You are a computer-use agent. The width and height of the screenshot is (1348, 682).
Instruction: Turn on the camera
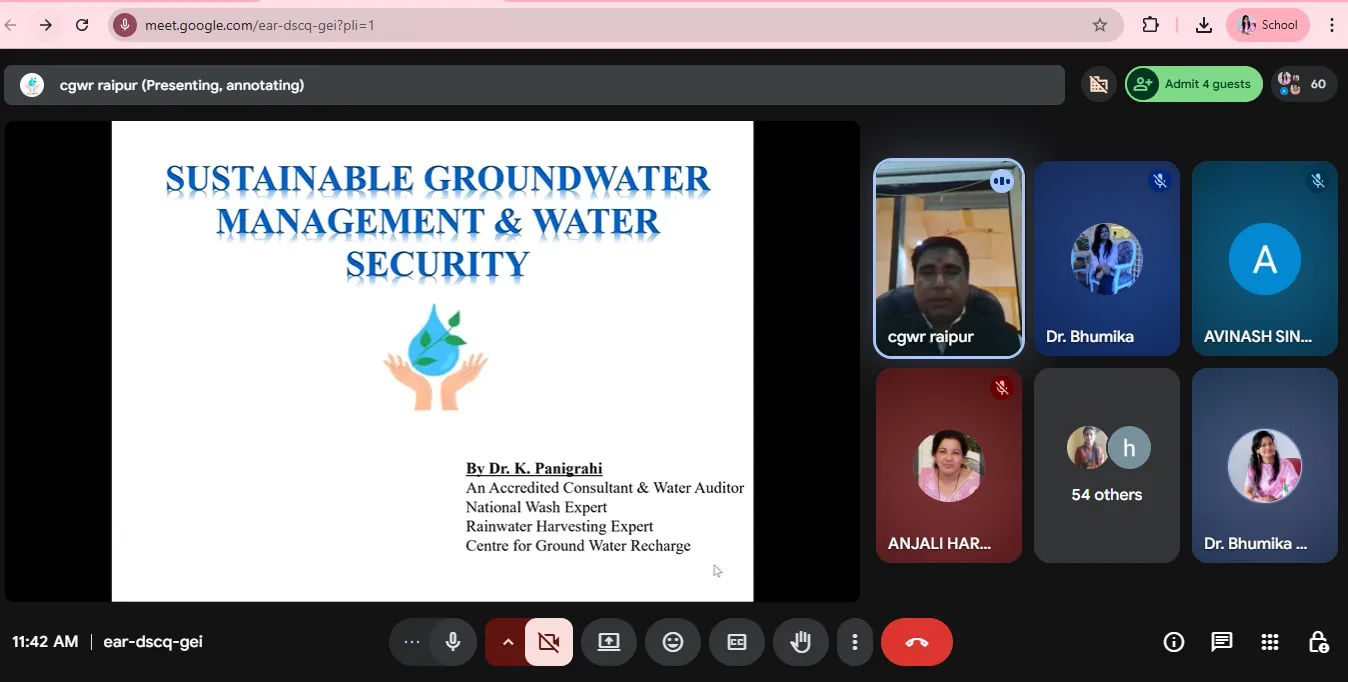click(x=548, y=642)
